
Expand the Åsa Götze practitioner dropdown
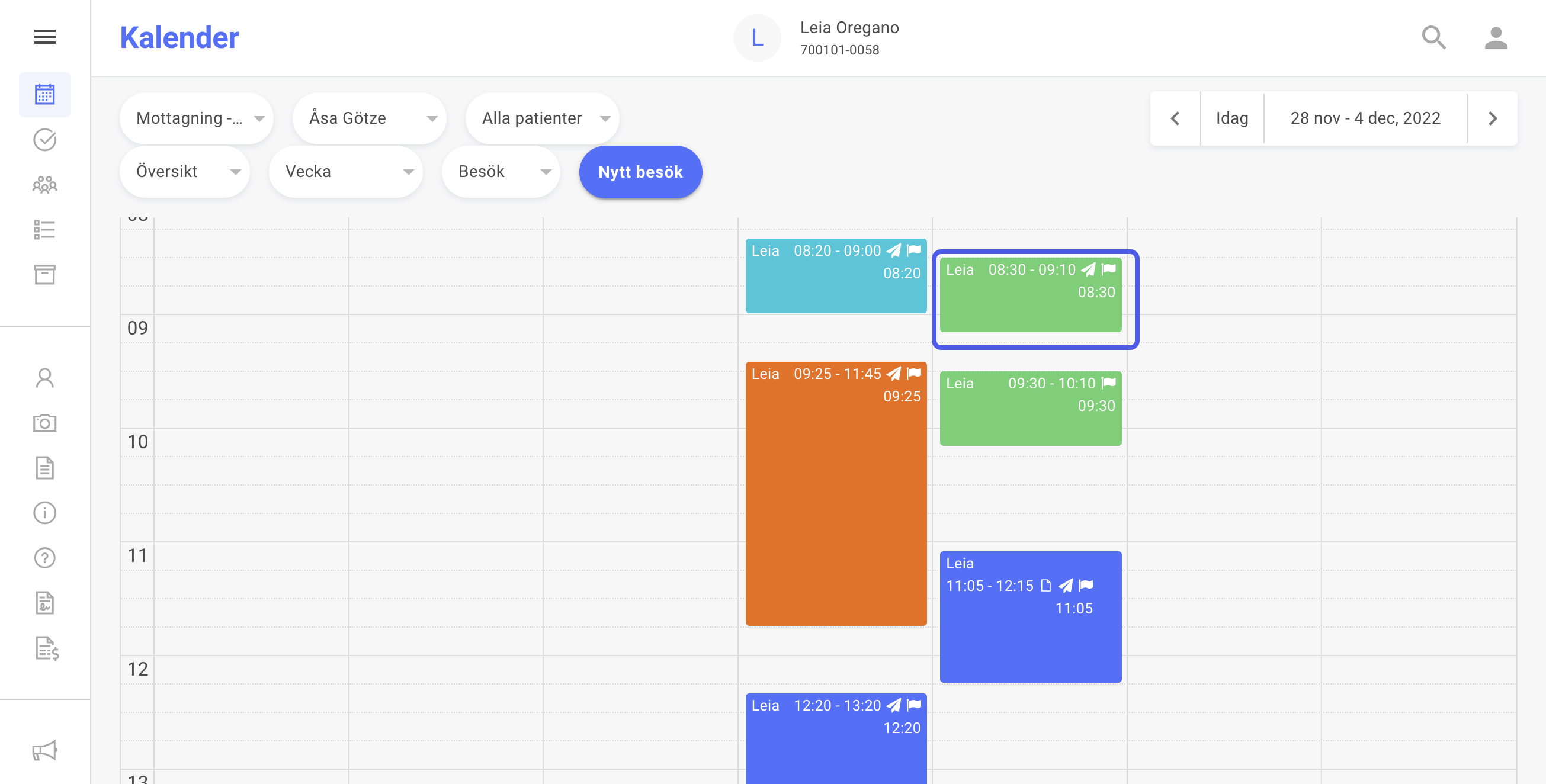pos(369,118)
